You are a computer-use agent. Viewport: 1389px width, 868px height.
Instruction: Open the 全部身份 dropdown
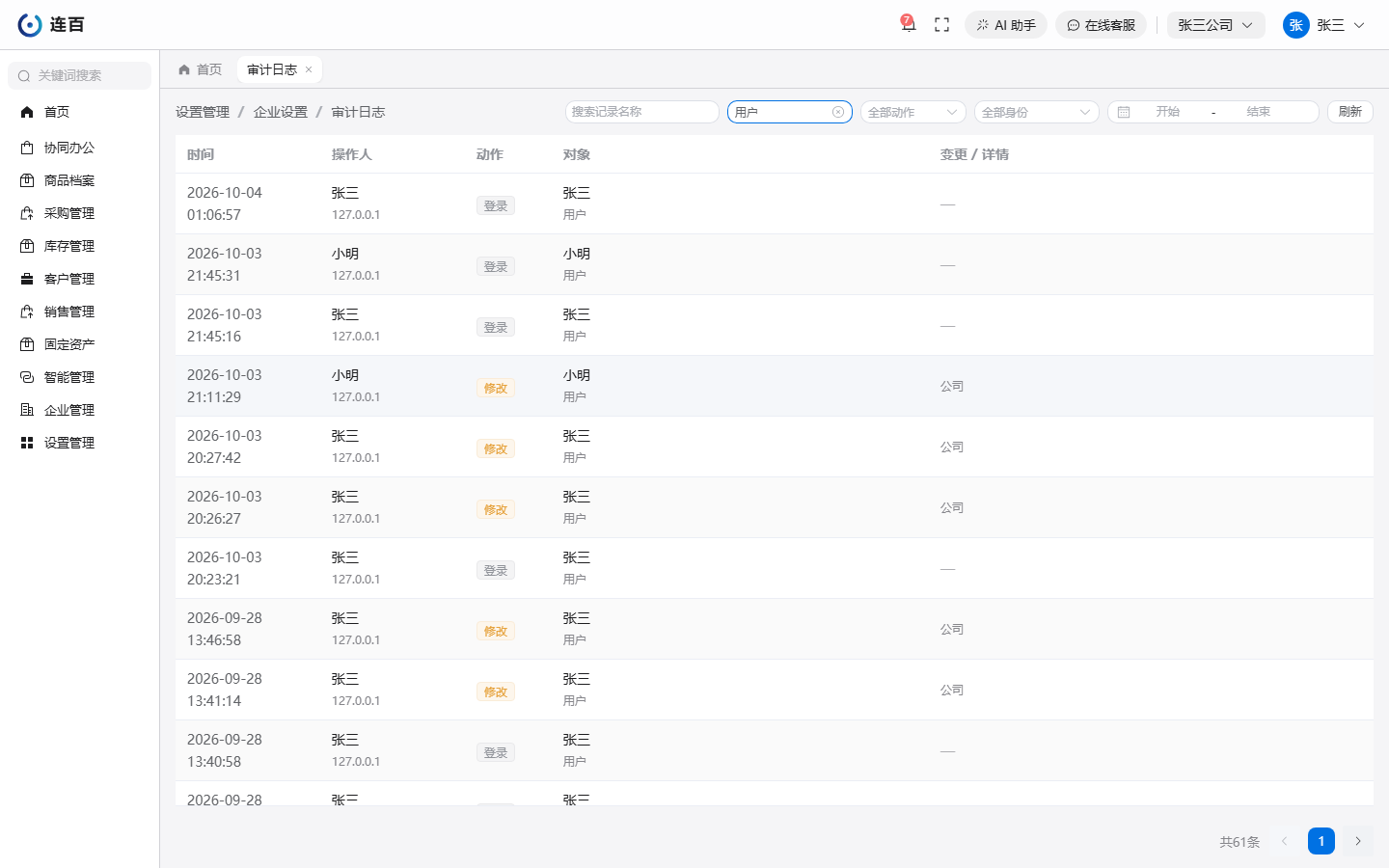pos(1037,112)
